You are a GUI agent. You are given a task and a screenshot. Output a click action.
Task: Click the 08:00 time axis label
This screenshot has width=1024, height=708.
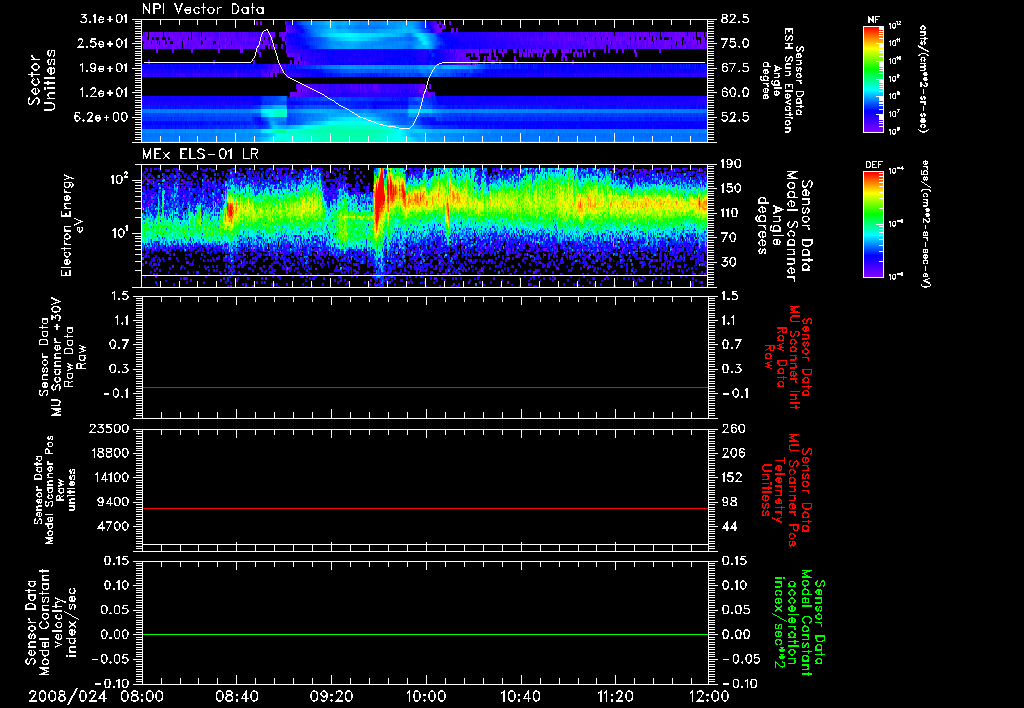[x=142, y=697]
